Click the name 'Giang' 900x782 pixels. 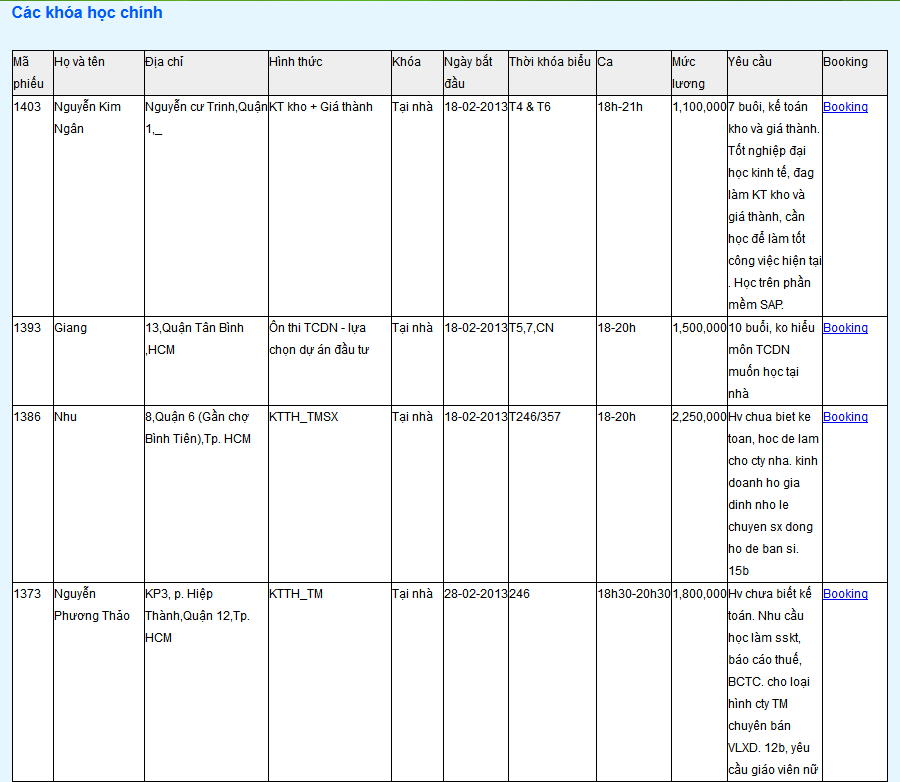[x=71, y=328]
